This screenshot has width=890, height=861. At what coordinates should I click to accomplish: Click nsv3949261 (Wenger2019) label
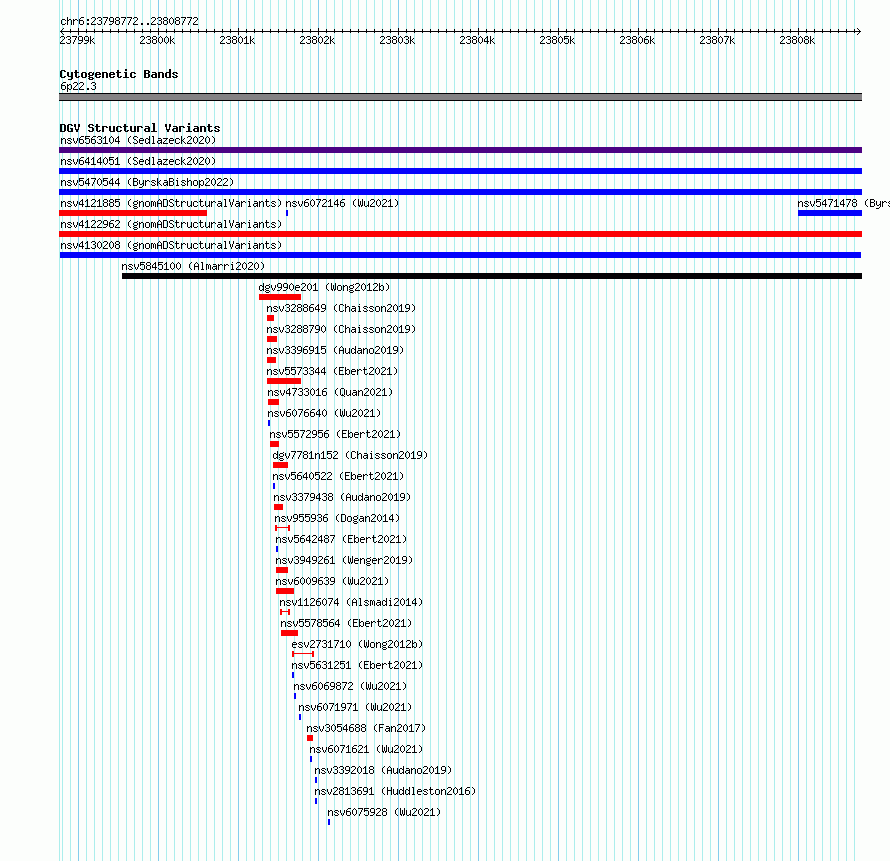[x=344, y=560]
